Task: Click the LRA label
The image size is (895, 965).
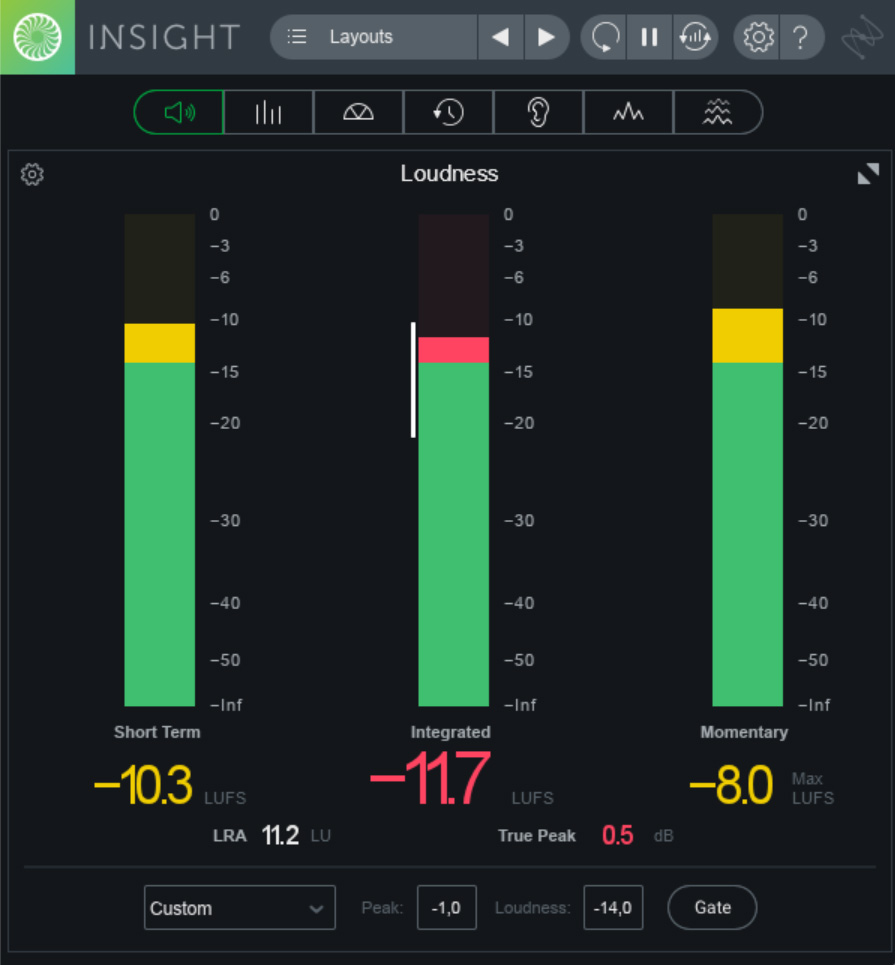Action: [x=230, y=836]
